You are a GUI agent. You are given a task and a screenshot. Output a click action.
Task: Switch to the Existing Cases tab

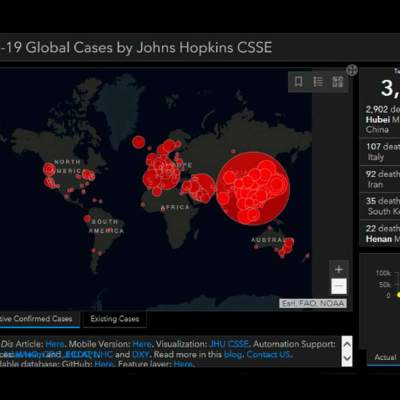(115, 319)
